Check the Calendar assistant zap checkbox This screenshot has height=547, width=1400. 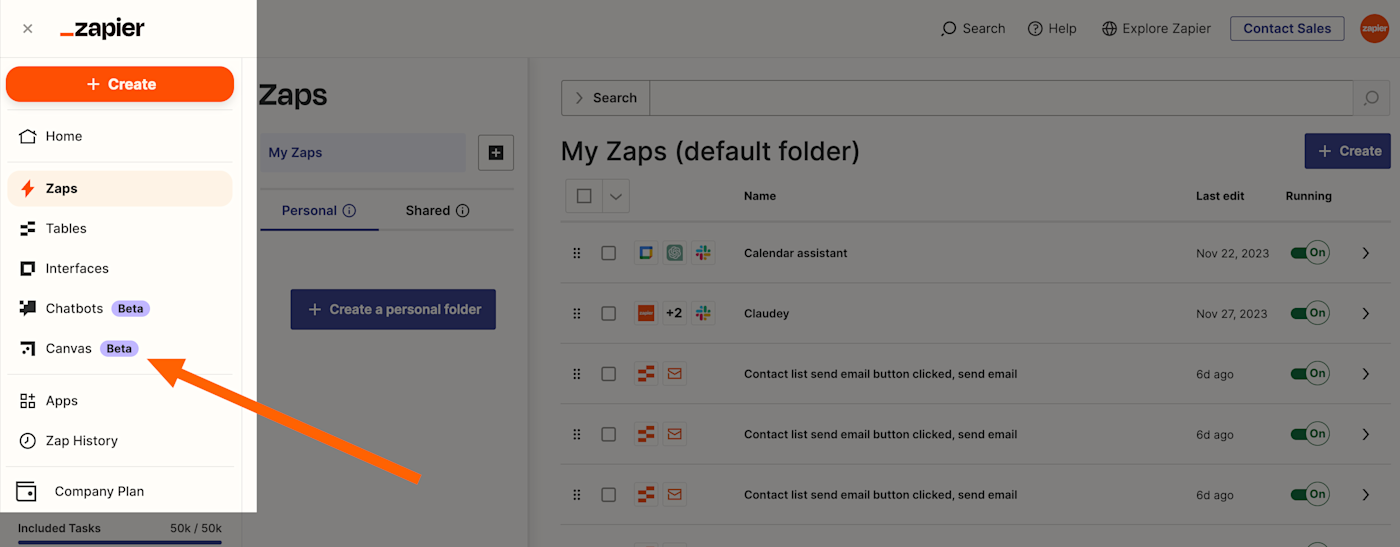point(608,253)
